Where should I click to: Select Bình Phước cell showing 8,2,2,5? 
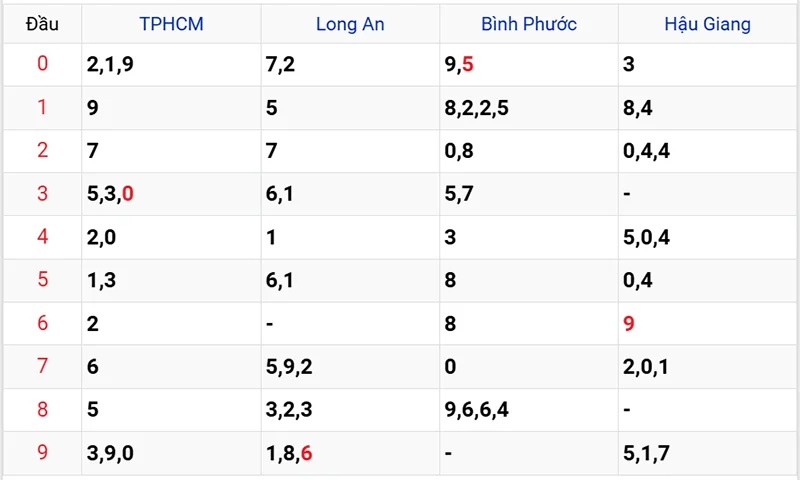point(477,108)
